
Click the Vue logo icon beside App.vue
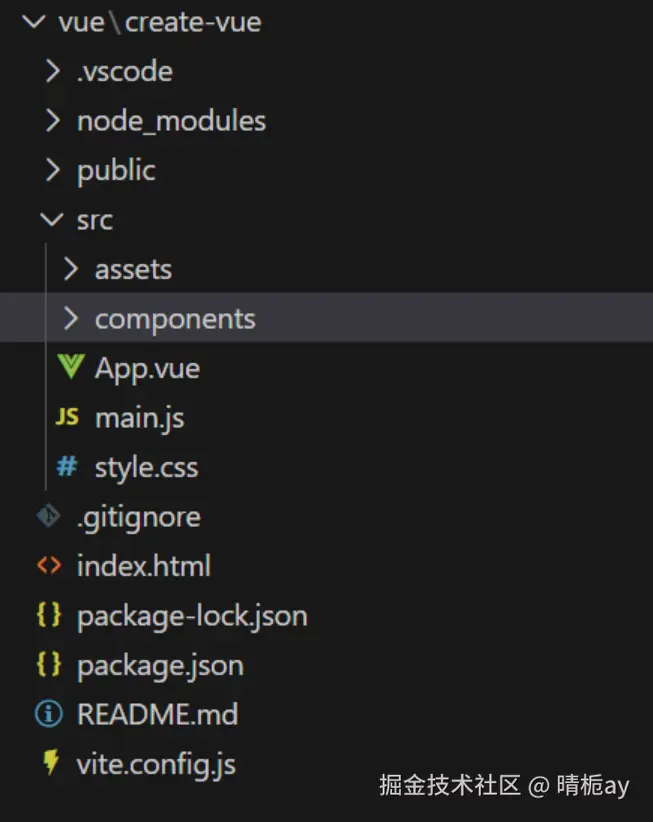pos(70,368)
